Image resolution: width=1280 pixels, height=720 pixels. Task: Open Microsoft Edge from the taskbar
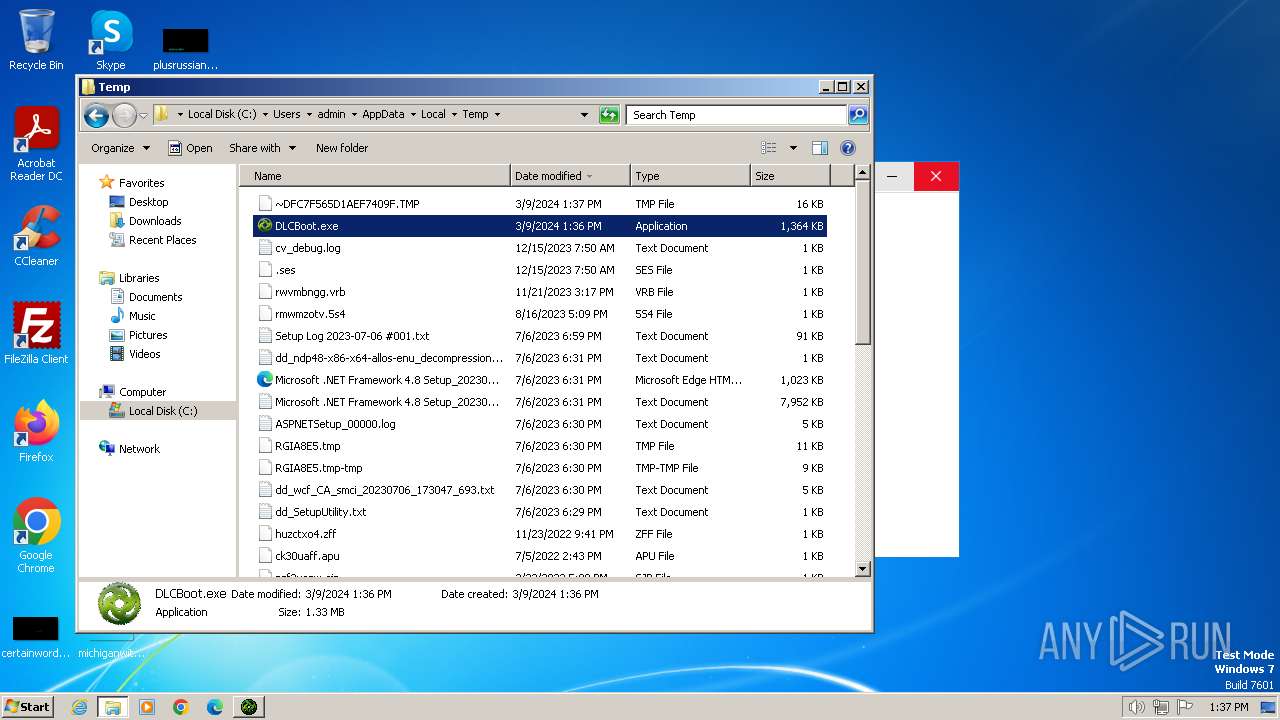[214, 707]
